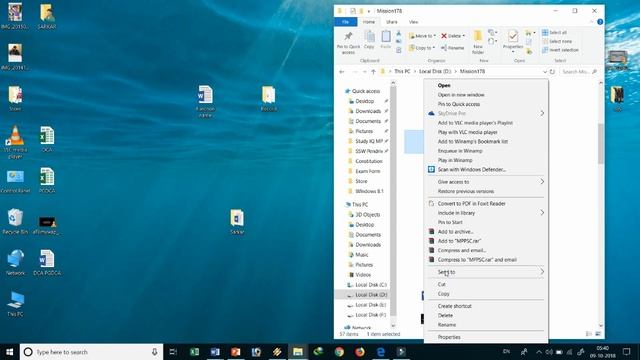Image resolution: width=640 pixels, height=360 pixels.
Task: Open Word from the taskbar
Action: 215,352
